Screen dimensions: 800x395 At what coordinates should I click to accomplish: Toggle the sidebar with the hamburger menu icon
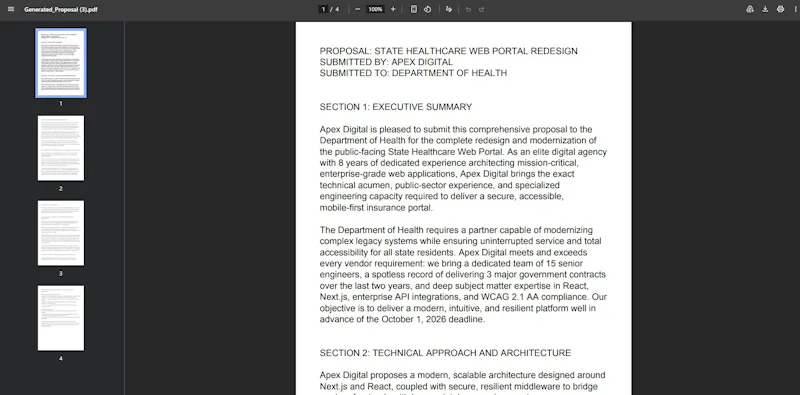click(11, 9)
